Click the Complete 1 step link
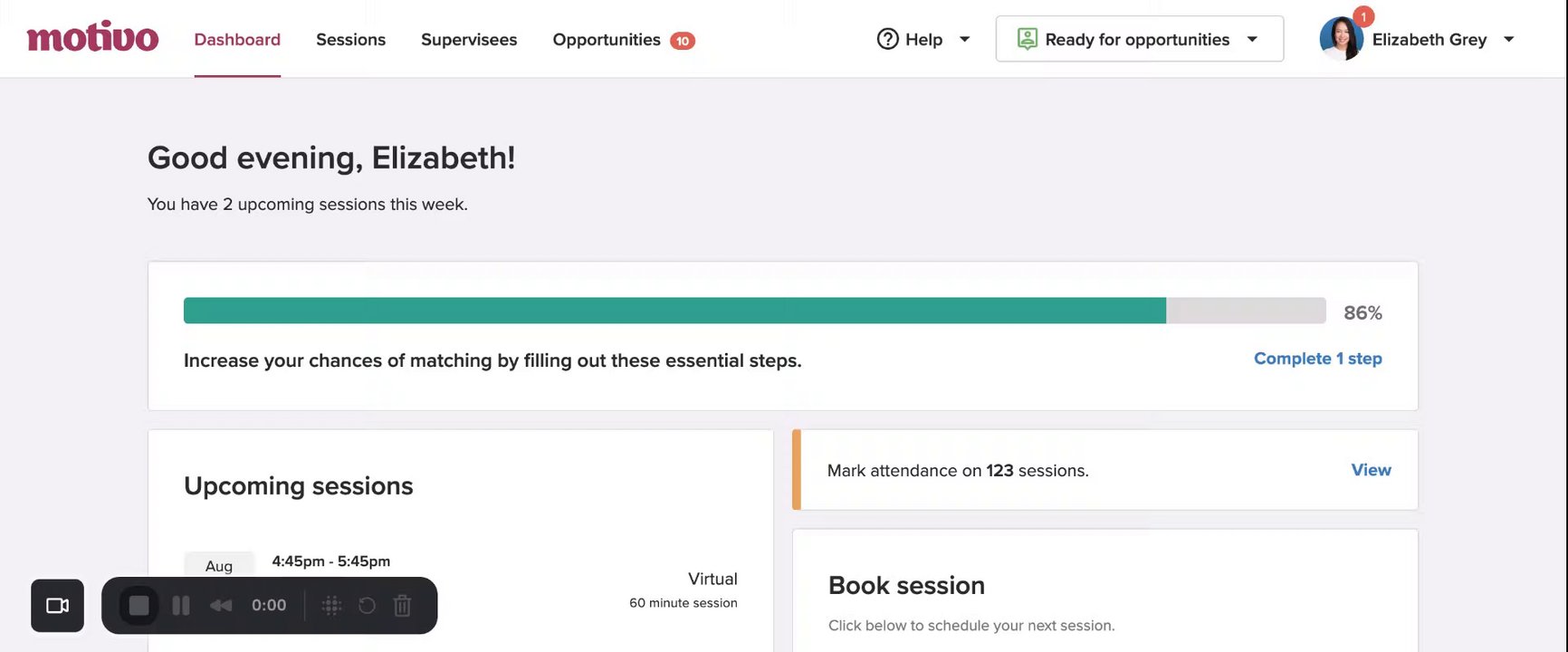 click(1317, 359)
